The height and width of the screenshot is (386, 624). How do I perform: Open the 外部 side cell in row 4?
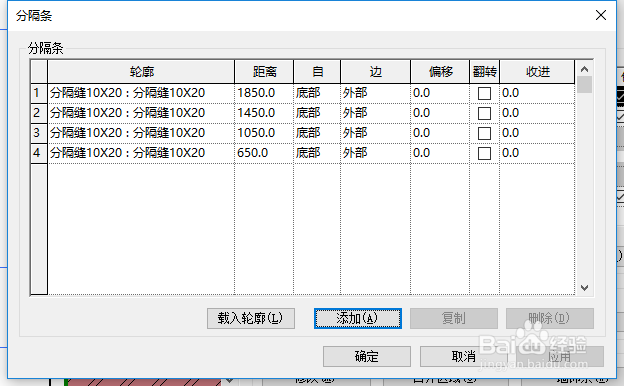coord(375,153)
